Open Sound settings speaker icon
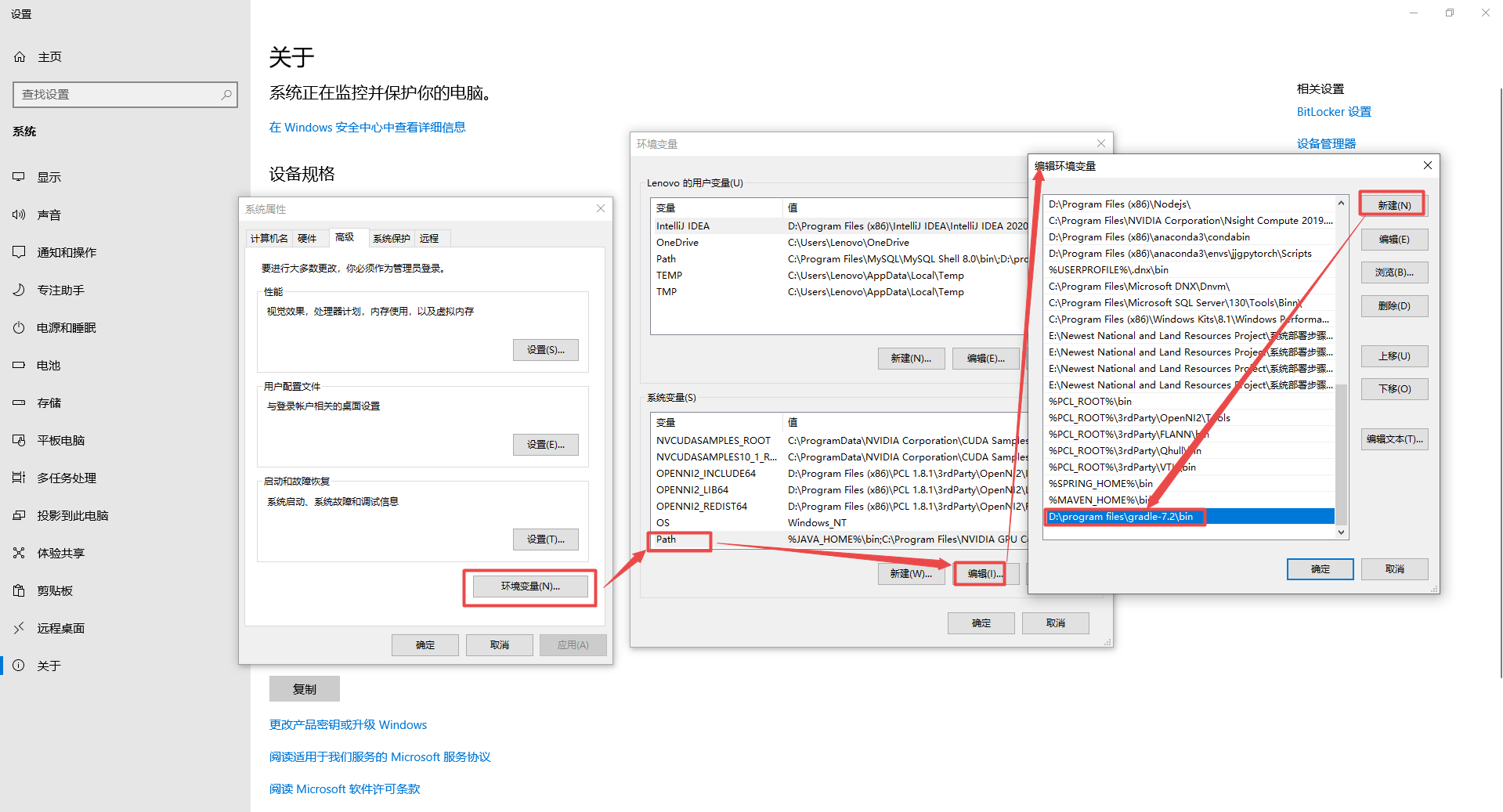This screenshot has height=812, width=1503. click(19, 215)
